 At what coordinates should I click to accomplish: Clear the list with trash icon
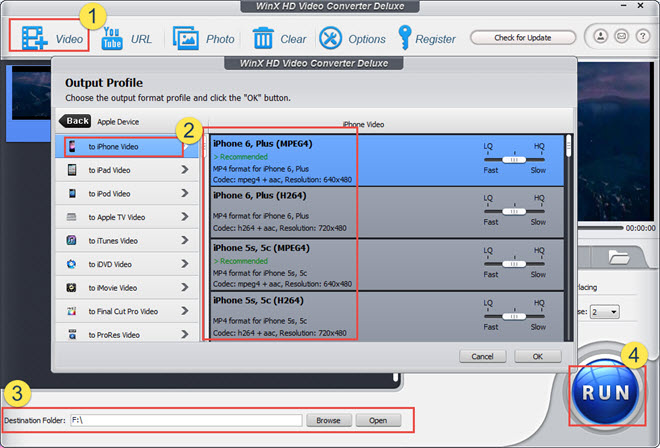(263, 38)
